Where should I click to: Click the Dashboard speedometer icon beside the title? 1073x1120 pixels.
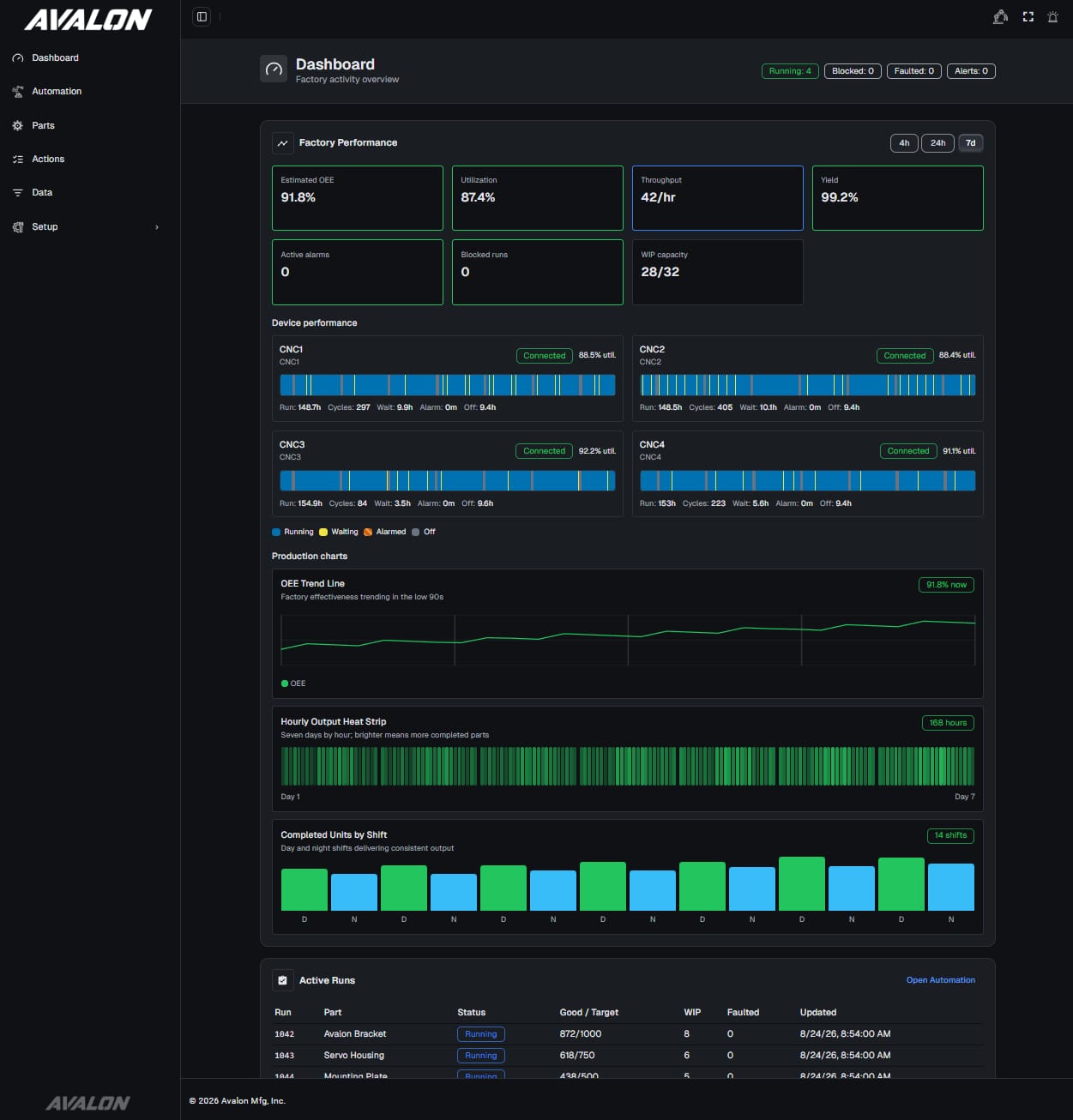point(274,69)
